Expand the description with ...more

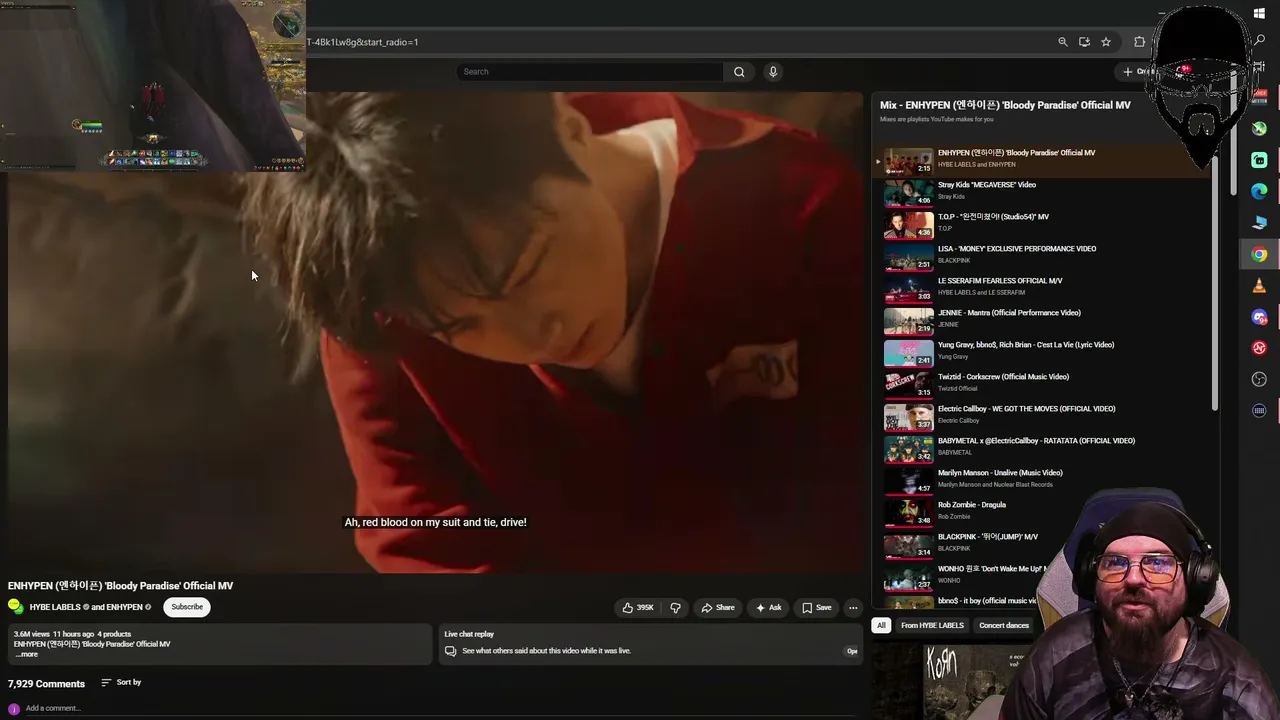(x=26, y=654)
